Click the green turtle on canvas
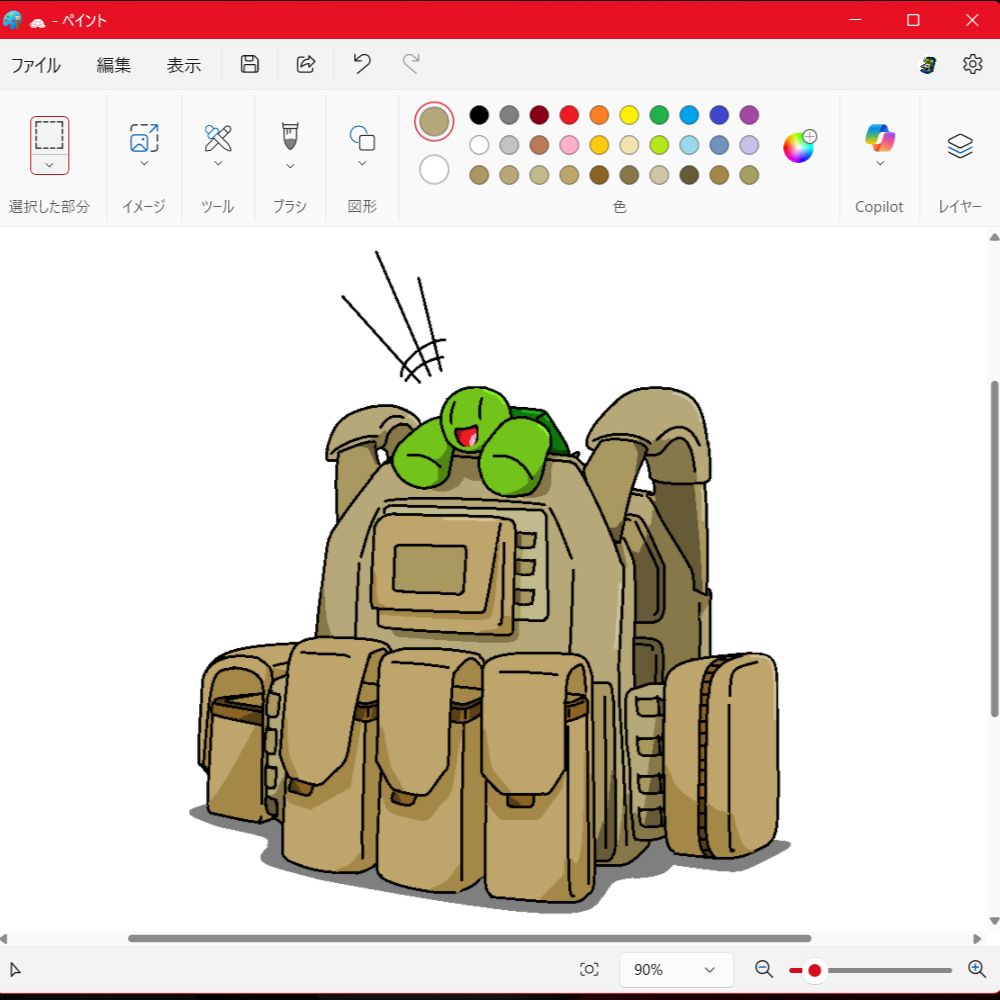 point(480,440)
